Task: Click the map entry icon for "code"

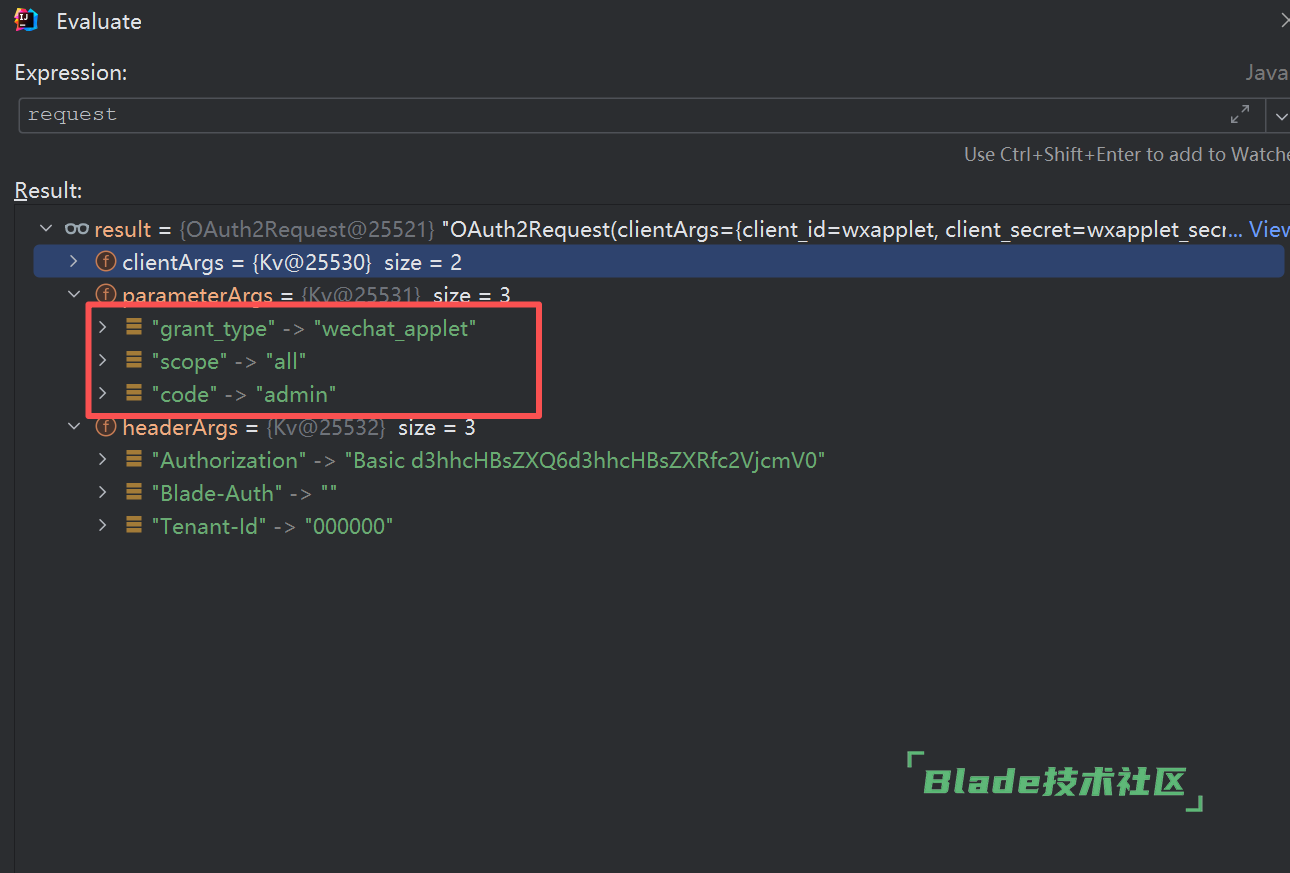Action: tap(133, 394)
